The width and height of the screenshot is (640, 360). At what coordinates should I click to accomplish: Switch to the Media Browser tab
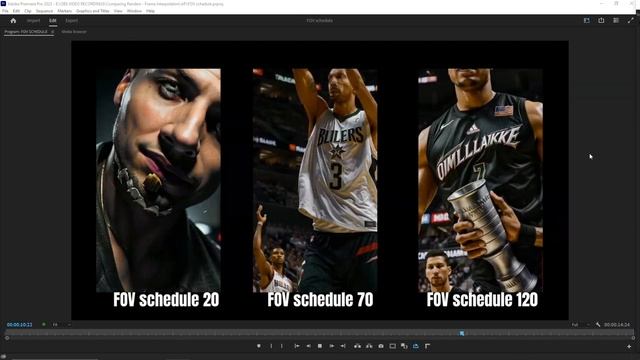pyautogui.click(x=74, y=31)
